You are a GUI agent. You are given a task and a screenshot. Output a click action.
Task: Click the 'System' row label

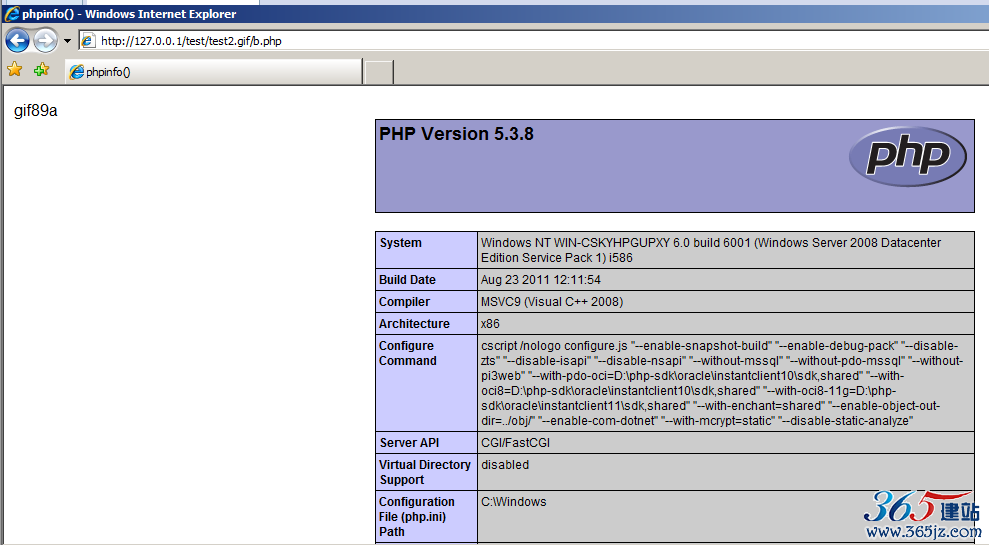[401, 243]
